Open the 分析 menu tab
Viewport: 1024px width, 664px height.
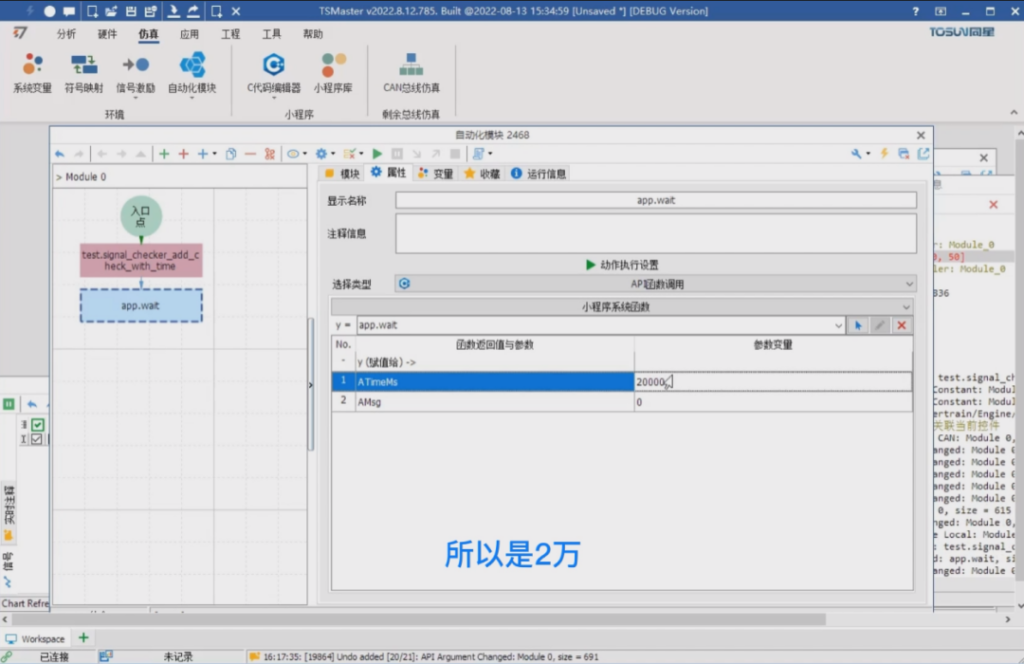click(x=66, y=34)
